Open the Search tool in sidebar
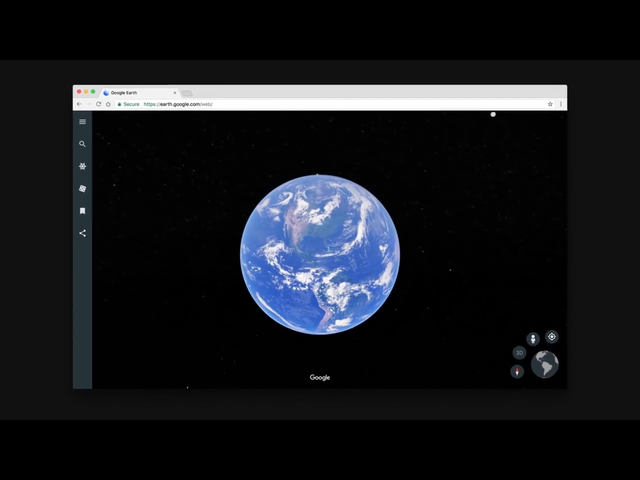This screenshot has height=480, width=640. pos(82,144)
